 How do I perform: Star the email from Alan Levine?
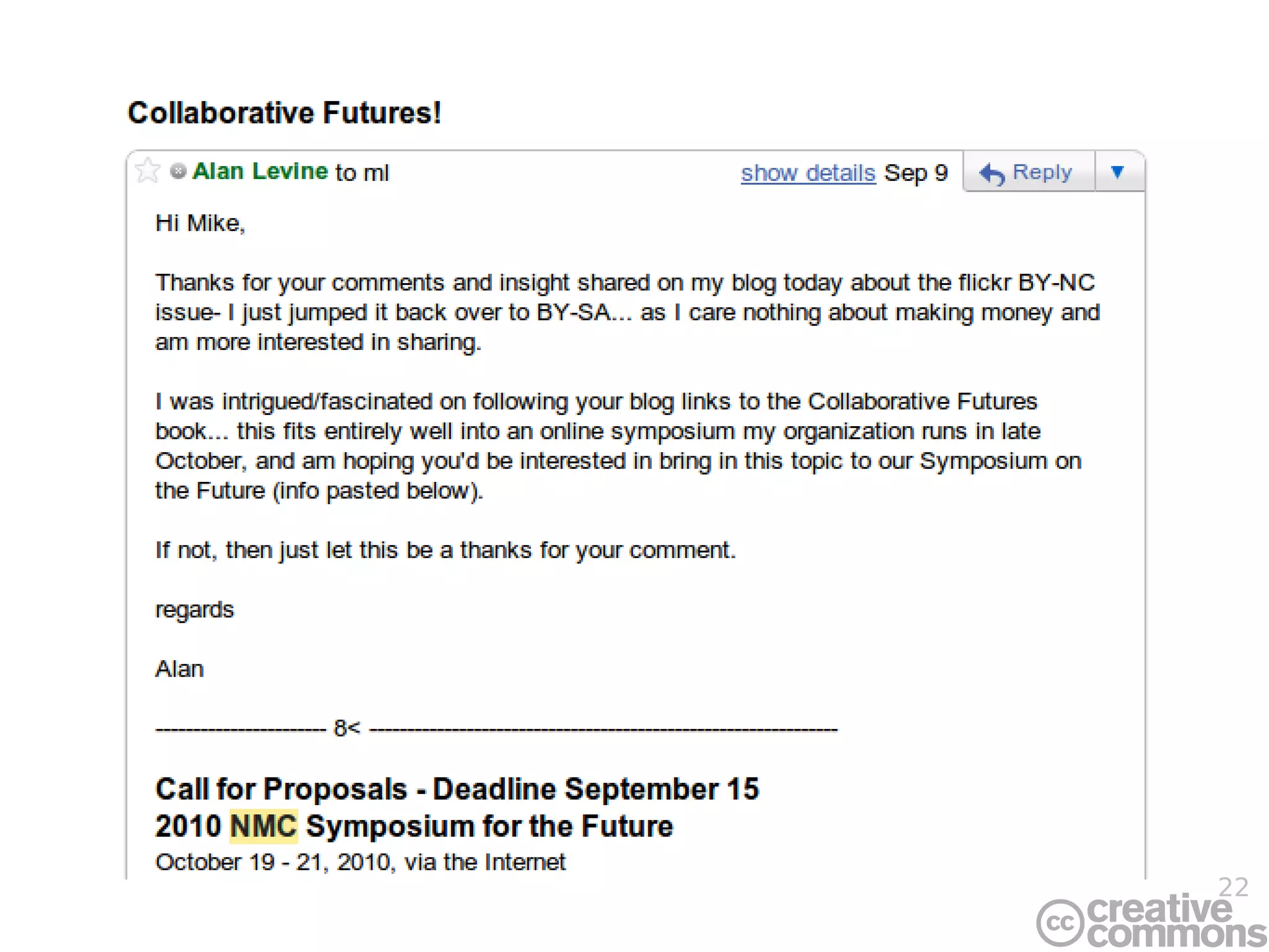[147, 170]
